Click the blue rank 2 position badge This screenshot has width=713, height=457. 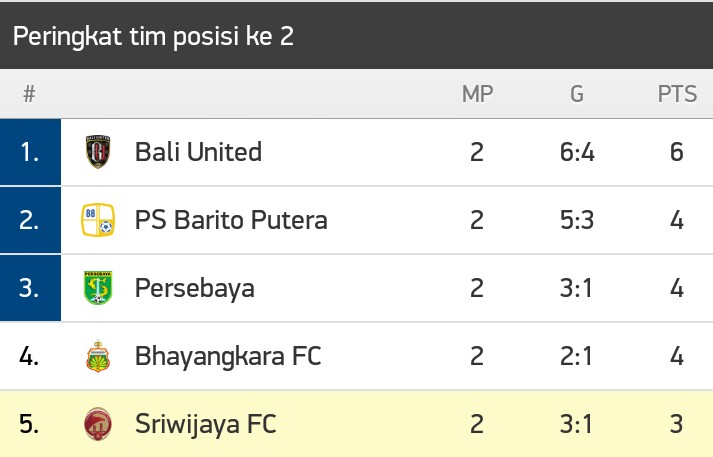click(30, 220)
